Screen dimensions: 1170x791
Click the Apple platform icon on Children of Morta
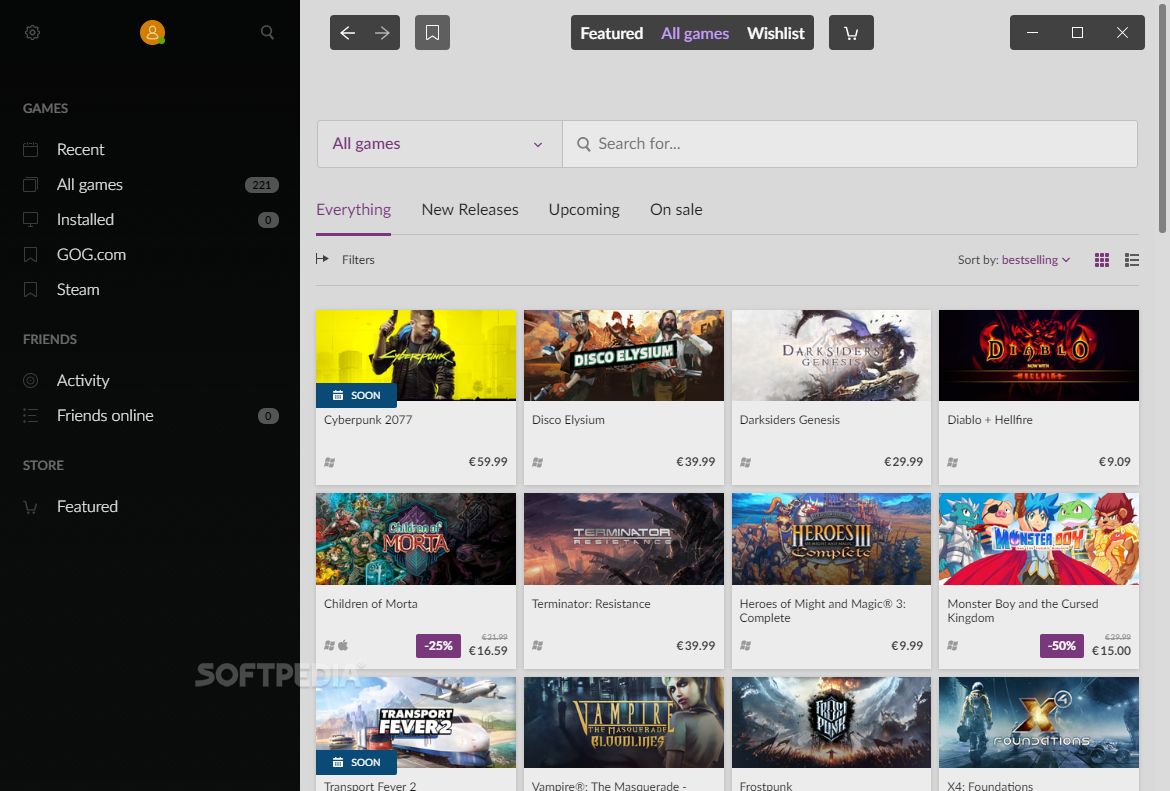tap(343, 645)
